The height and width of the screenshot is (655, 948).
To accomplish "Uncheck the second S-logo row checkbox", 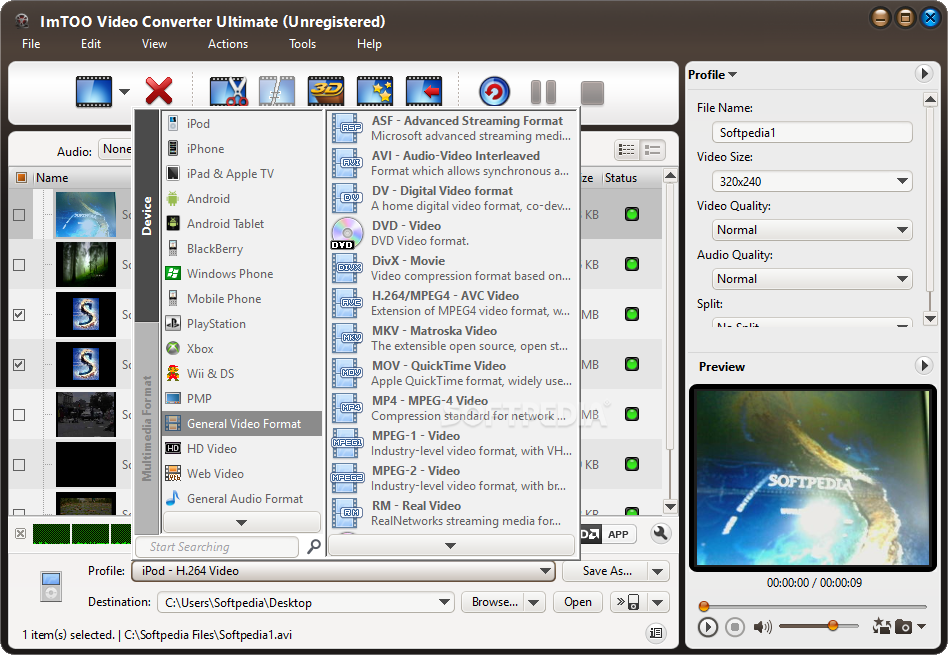I will click(19, 365).
